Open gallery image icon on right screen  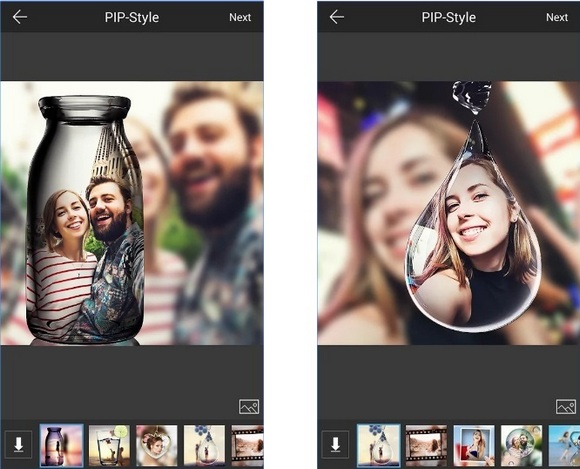point(566,406)
